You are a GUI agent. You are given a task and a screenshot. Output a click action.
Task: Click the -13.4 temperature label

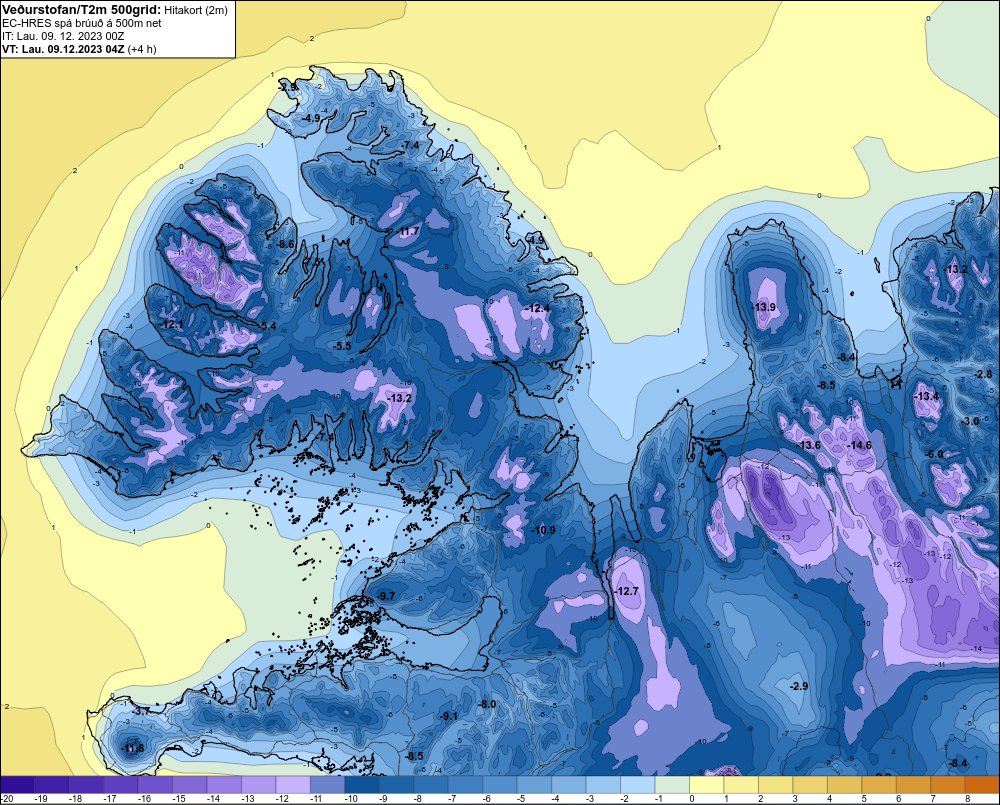point(927,396)
